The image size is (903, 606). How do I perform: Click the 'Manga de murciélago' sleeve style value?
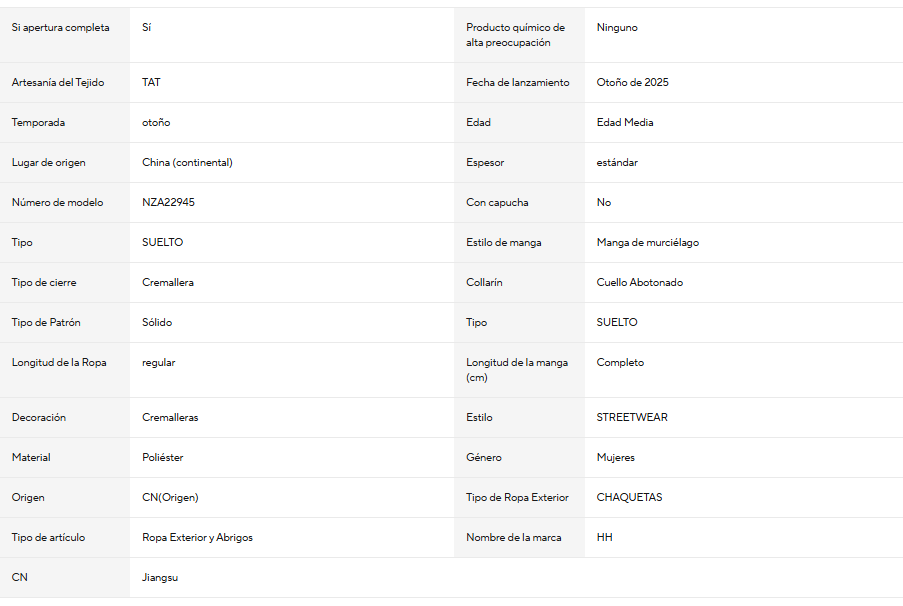point(647,243)
